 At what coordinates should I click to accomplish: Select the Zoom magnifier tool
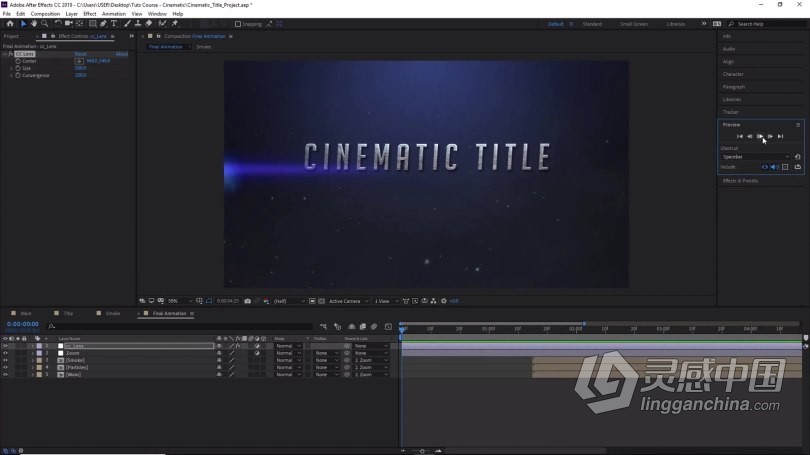(x=44, y=24)
